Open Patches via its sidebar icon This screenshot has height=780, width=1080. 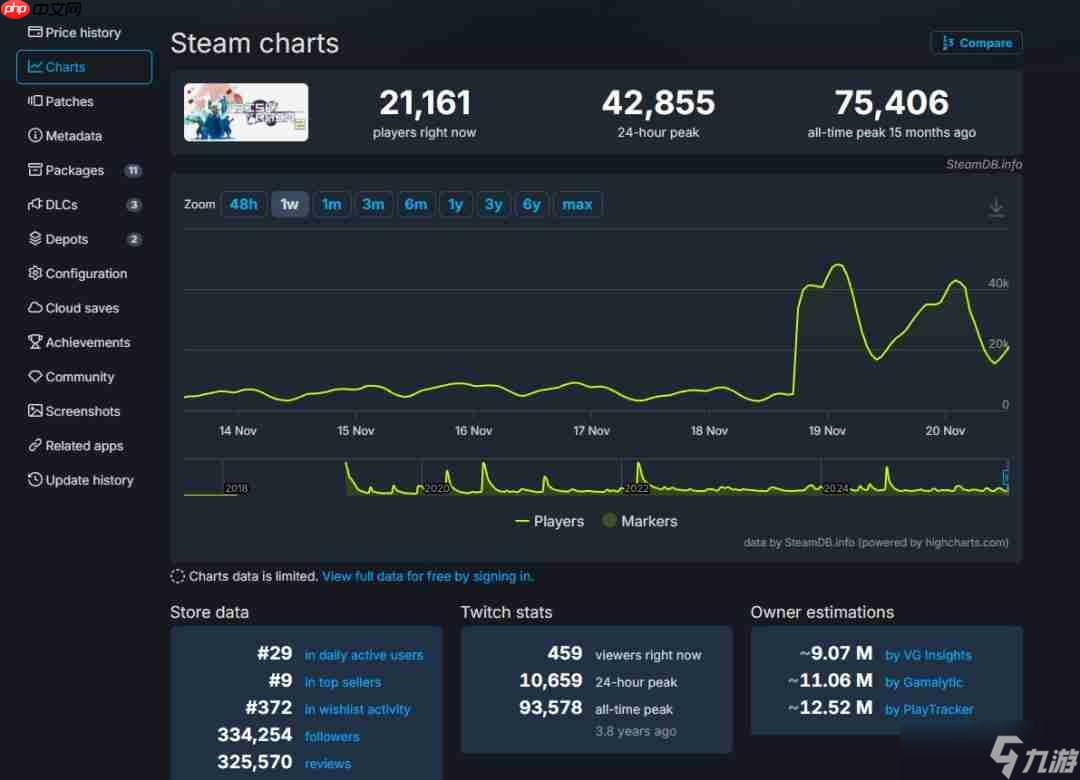click(x=35, y=101)
